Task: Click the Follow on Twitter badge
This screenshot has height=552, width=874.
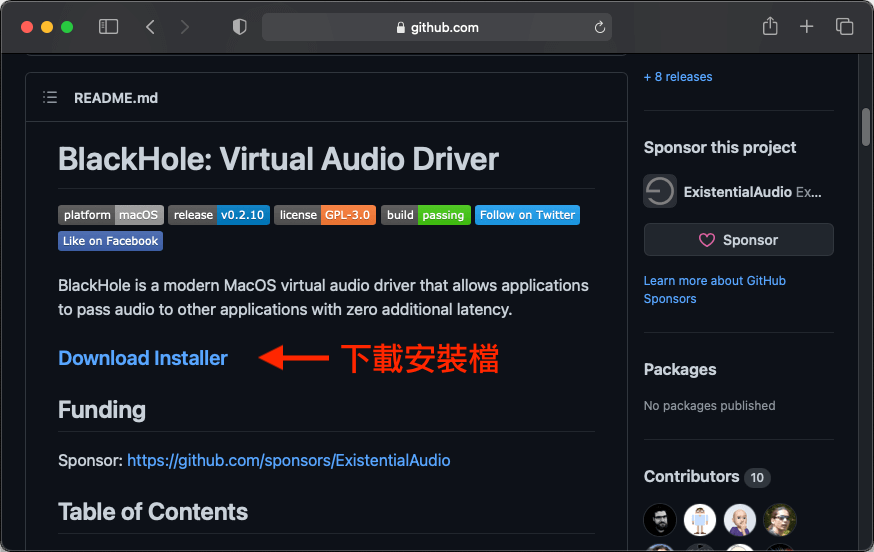Action: coord(527,215)
